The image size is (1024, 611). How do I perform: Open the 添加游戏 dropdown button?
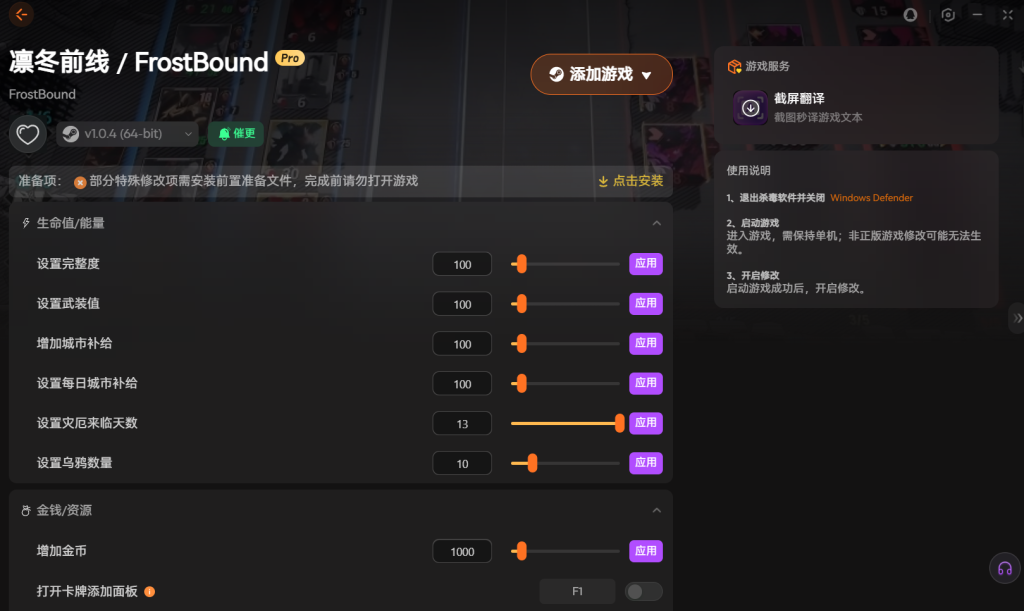point(601,74)
